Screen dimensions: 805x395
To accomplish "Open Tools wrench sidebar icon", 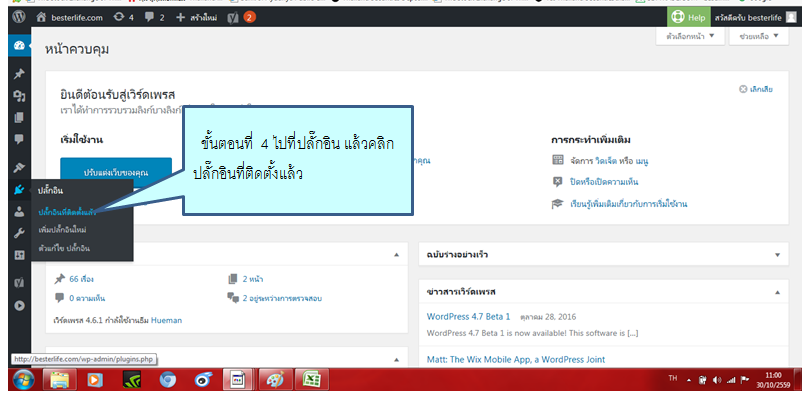I will click(x=19, y=233).
